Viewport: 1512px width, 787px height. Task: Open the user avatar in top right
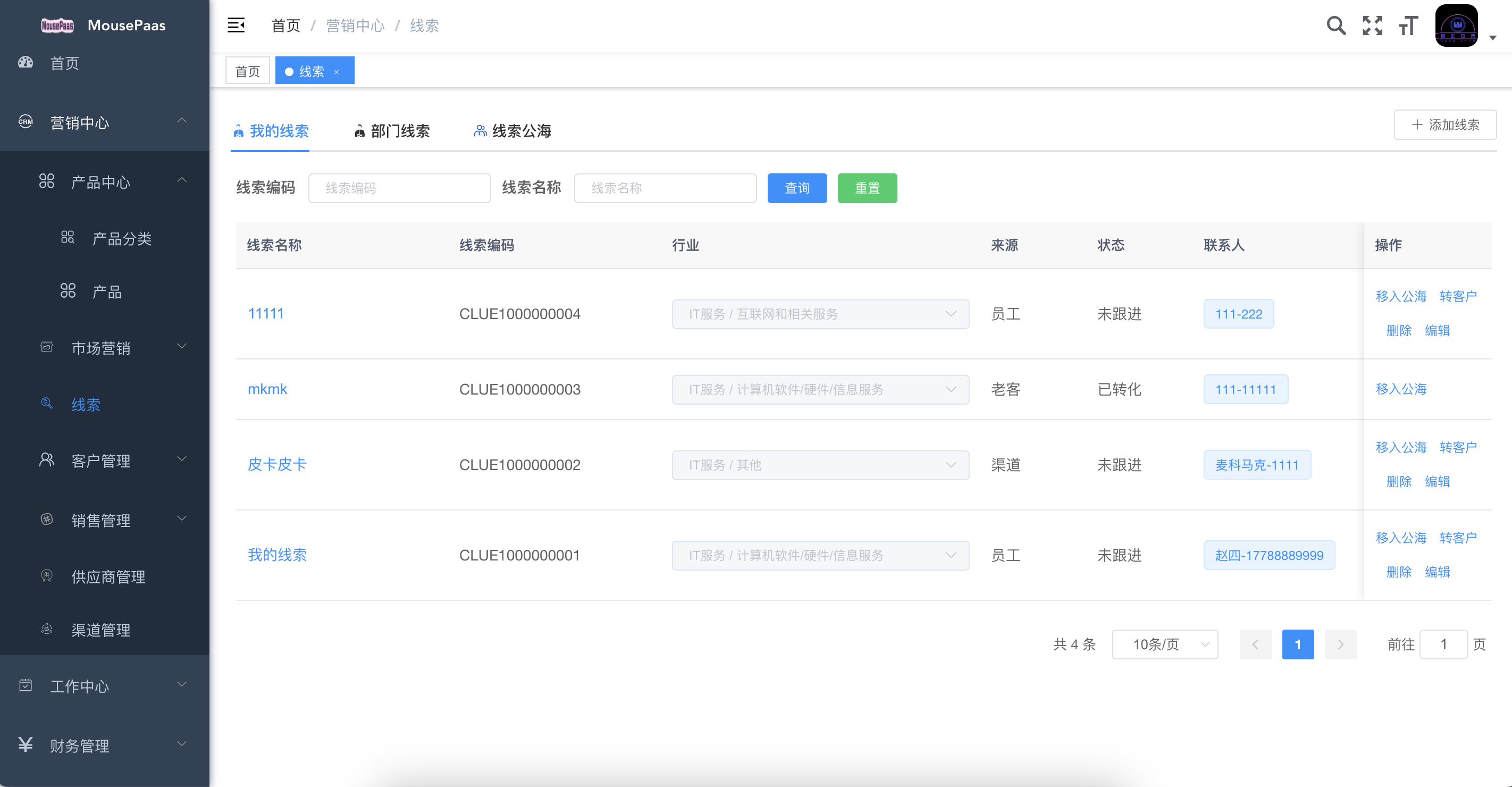click(x=1456, y=25)
